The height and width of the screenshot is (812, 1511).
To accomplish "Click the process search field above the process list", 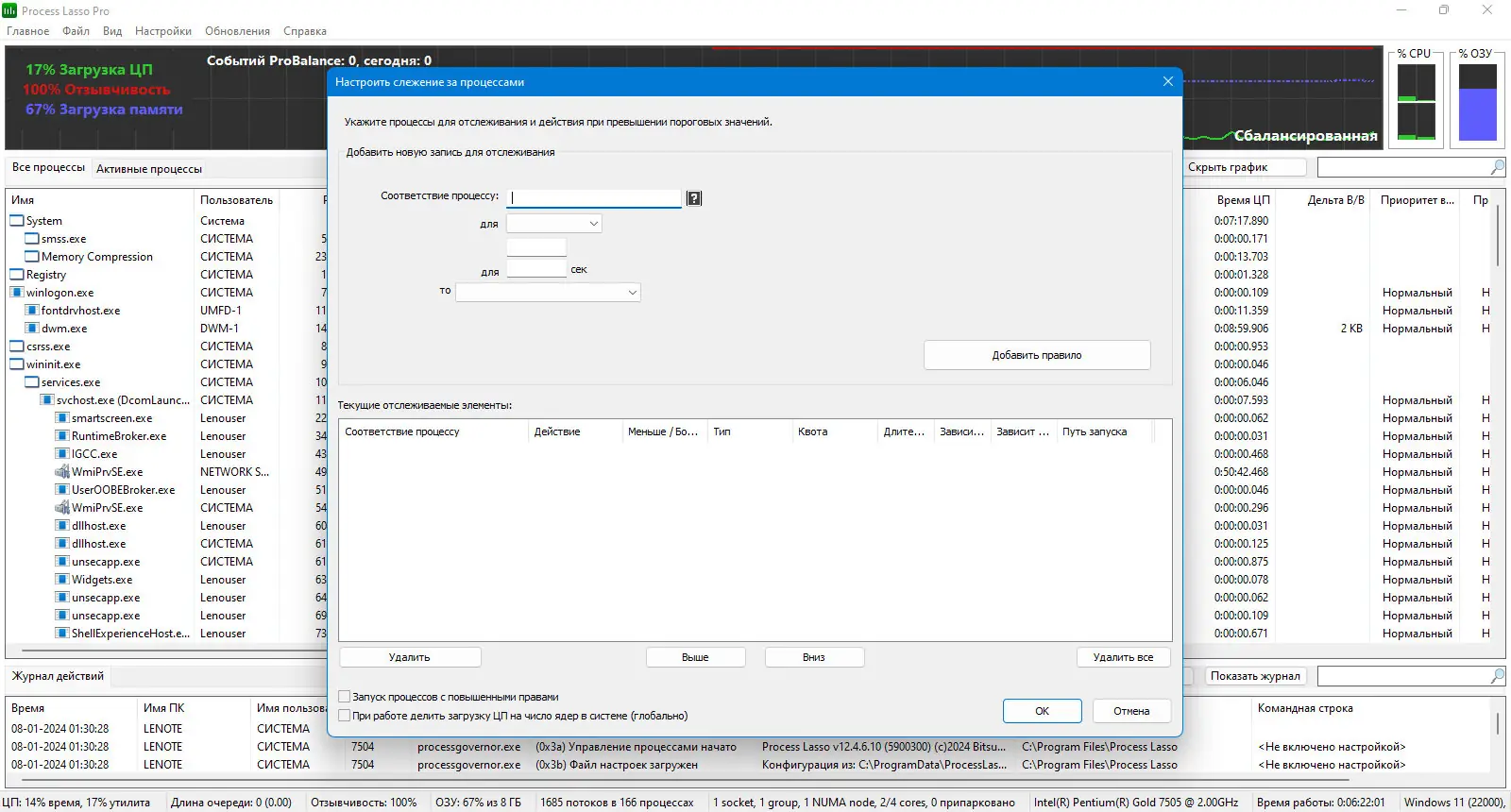I will point(1403,167).
